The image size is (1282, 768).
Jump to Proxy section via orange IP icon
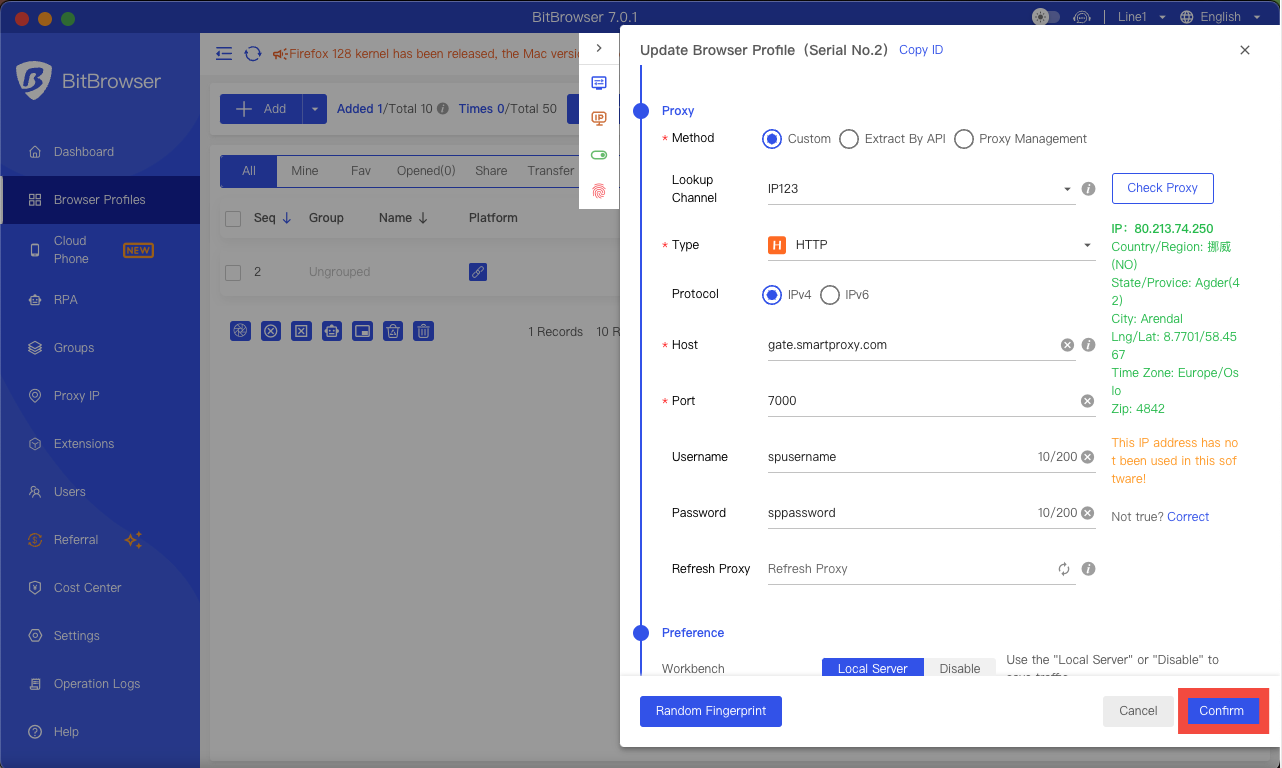[x=599, y=118]
